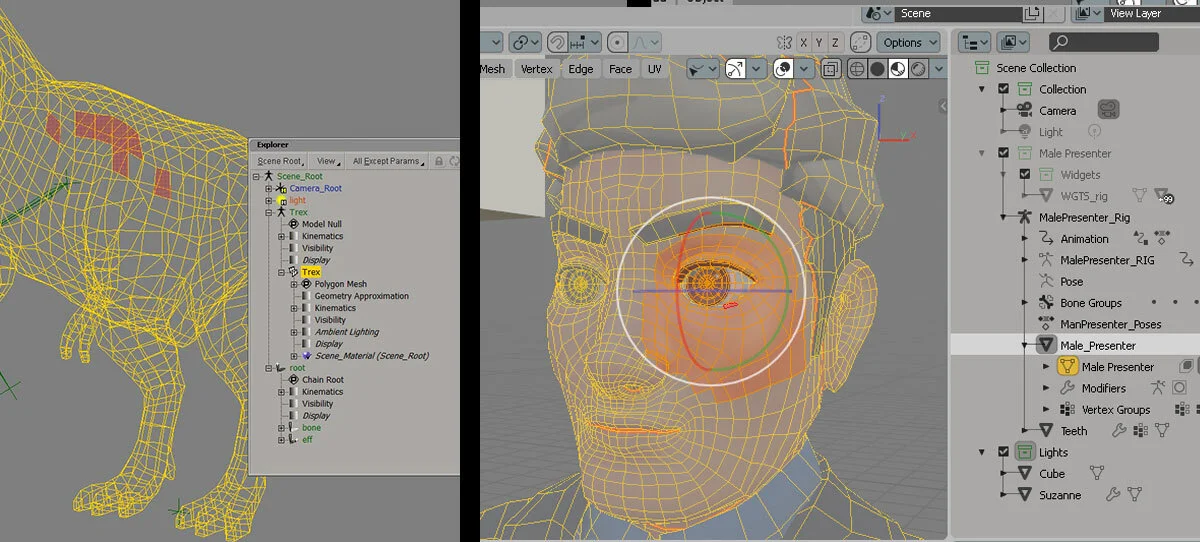
Task: Click wrench modifier icon beside Suzanne
Action: 1112,495
